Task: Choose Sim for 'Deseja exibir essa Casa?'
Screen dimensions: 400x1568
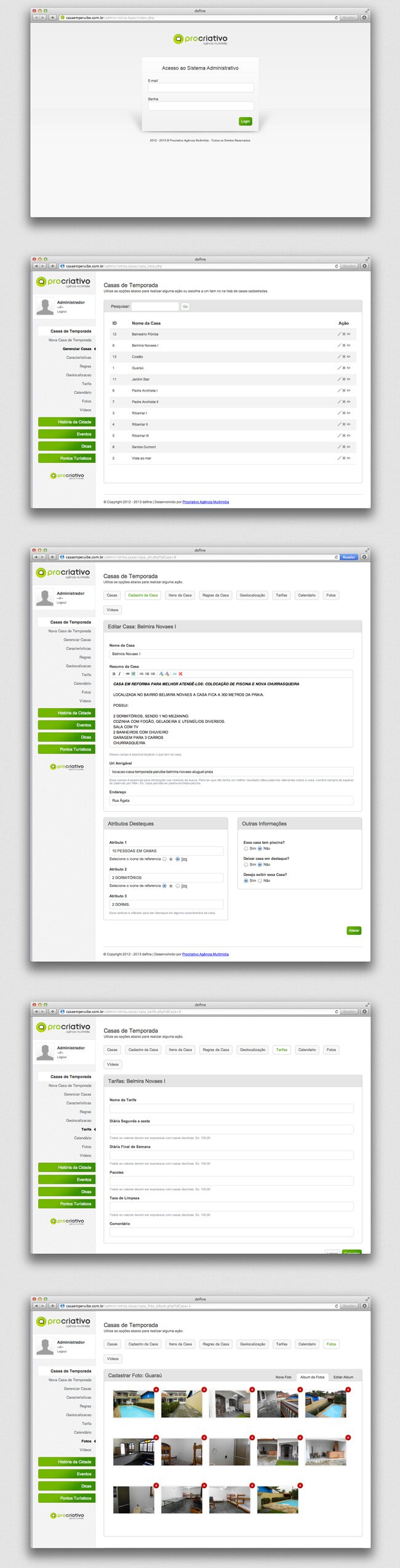Action: tap(246, 880)
